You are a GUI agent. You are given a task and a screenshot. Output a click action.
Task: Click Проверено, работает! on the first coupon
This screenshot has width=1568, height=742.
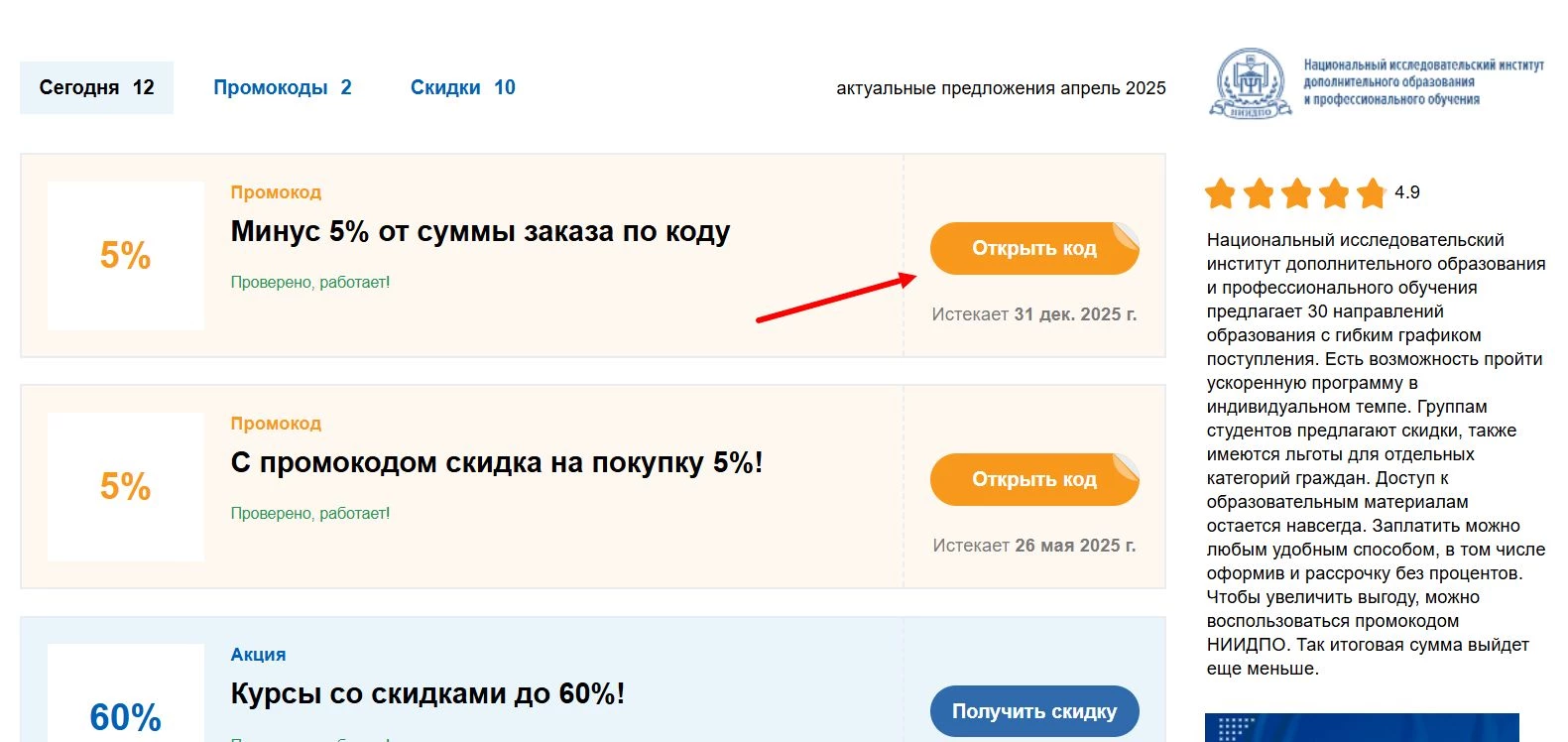coord(310,281)
